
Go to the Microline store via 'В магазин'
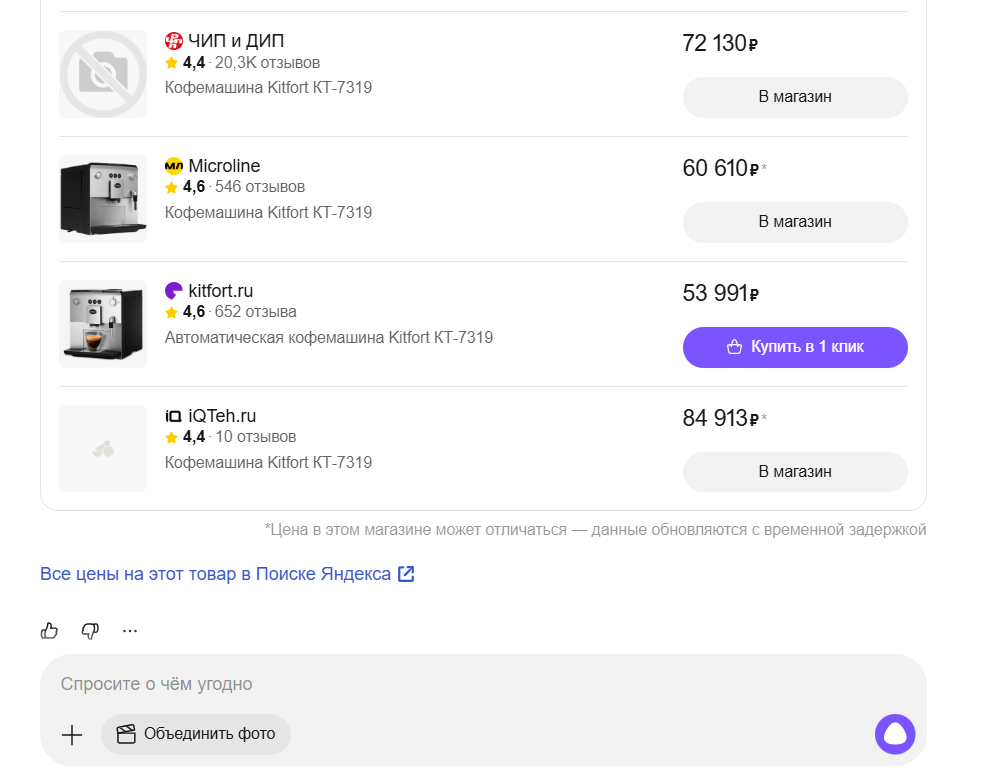(x=794, y=222)
